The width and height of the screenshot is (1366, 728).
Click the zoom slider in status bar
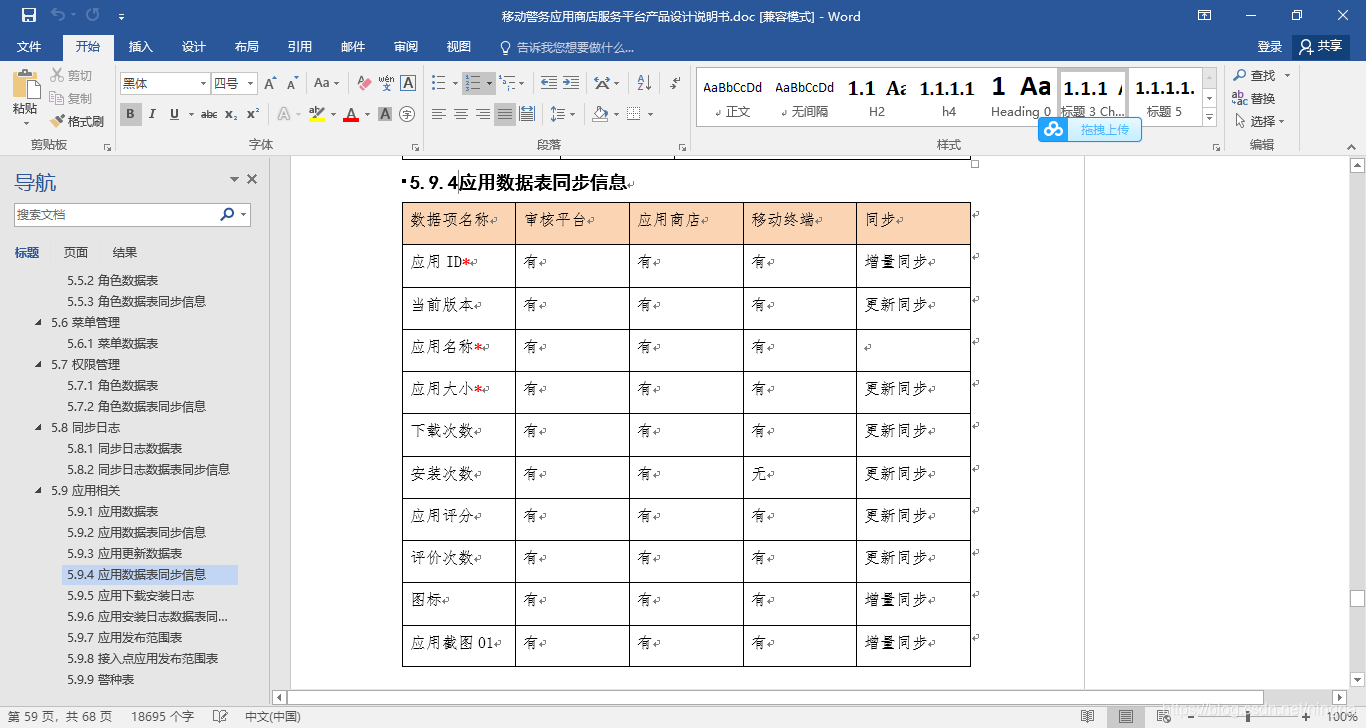click(1248, 716)
